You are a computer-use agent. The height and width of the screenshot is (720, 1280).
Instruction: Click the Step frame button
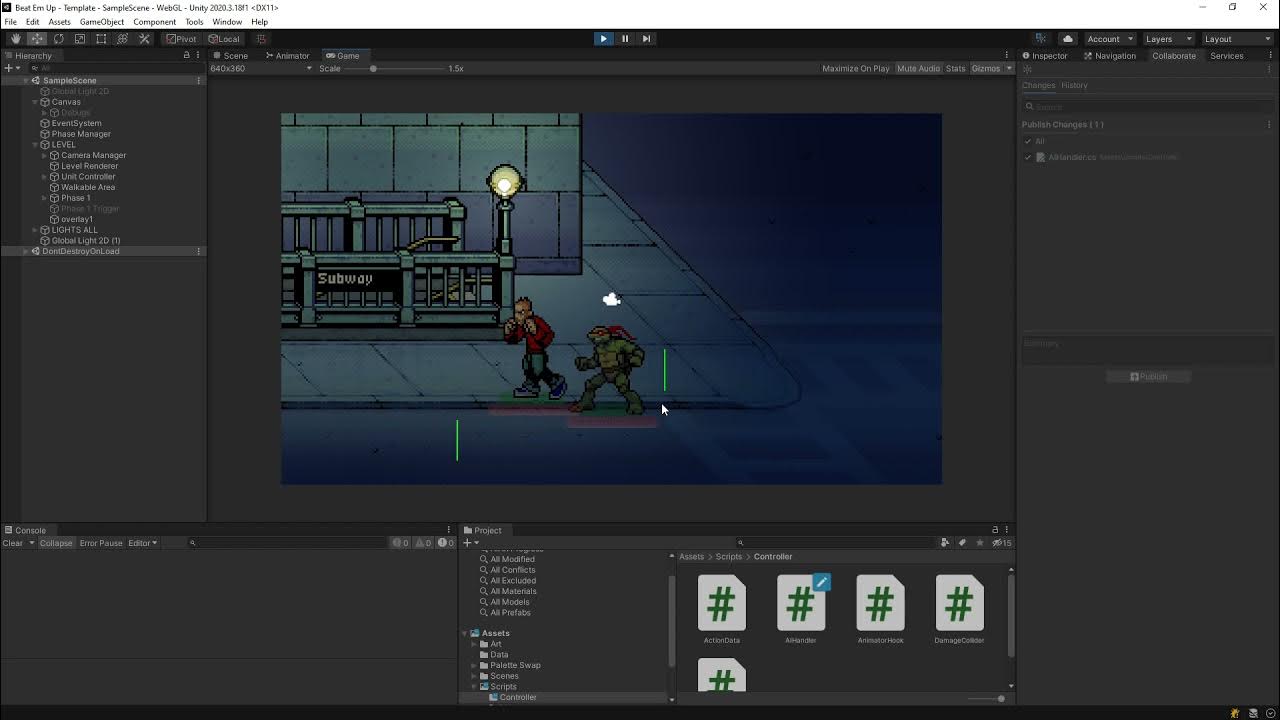646,39
